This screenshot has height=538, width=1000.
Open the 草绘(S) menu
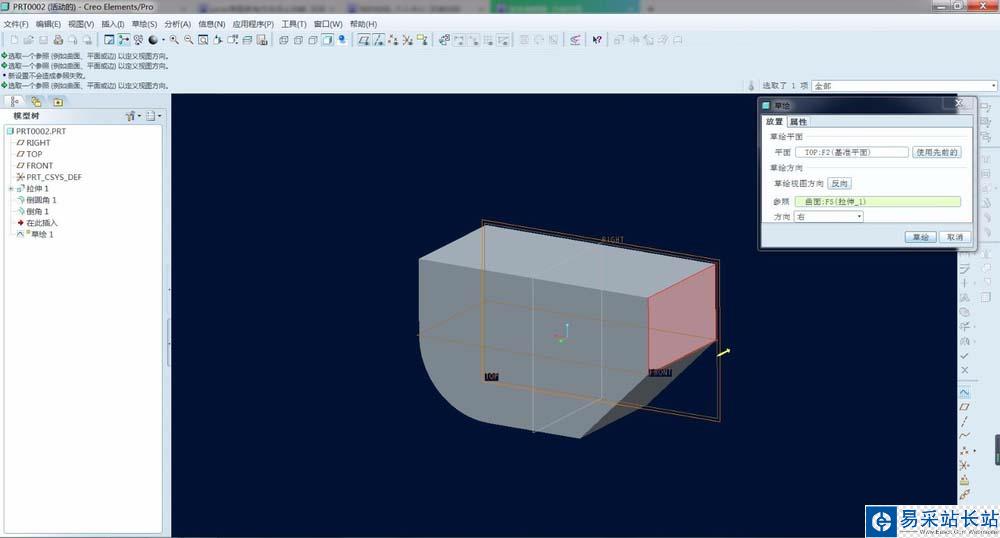[144, 24]
